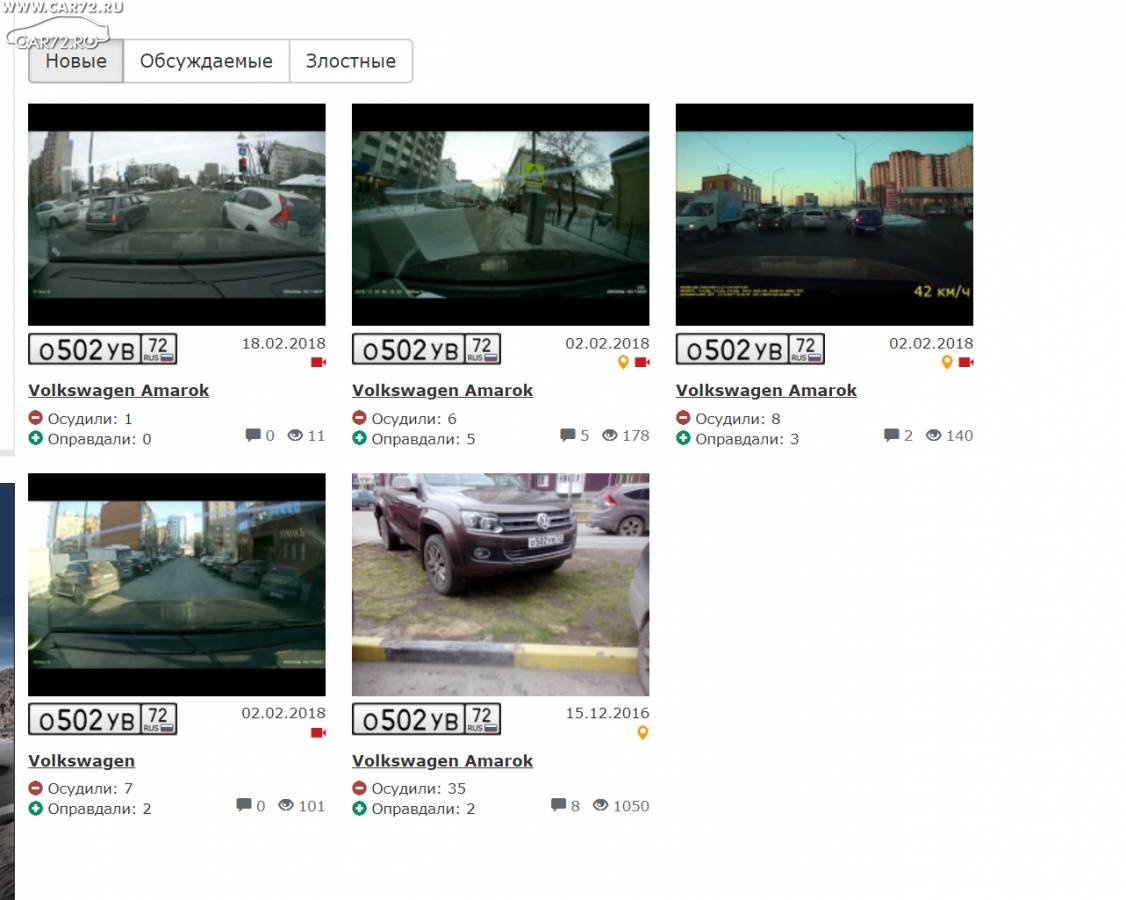The width and height of the screenshot is (1126, 900).
Task: Open comments icon showing 5 comments
Action: [567, 435]
